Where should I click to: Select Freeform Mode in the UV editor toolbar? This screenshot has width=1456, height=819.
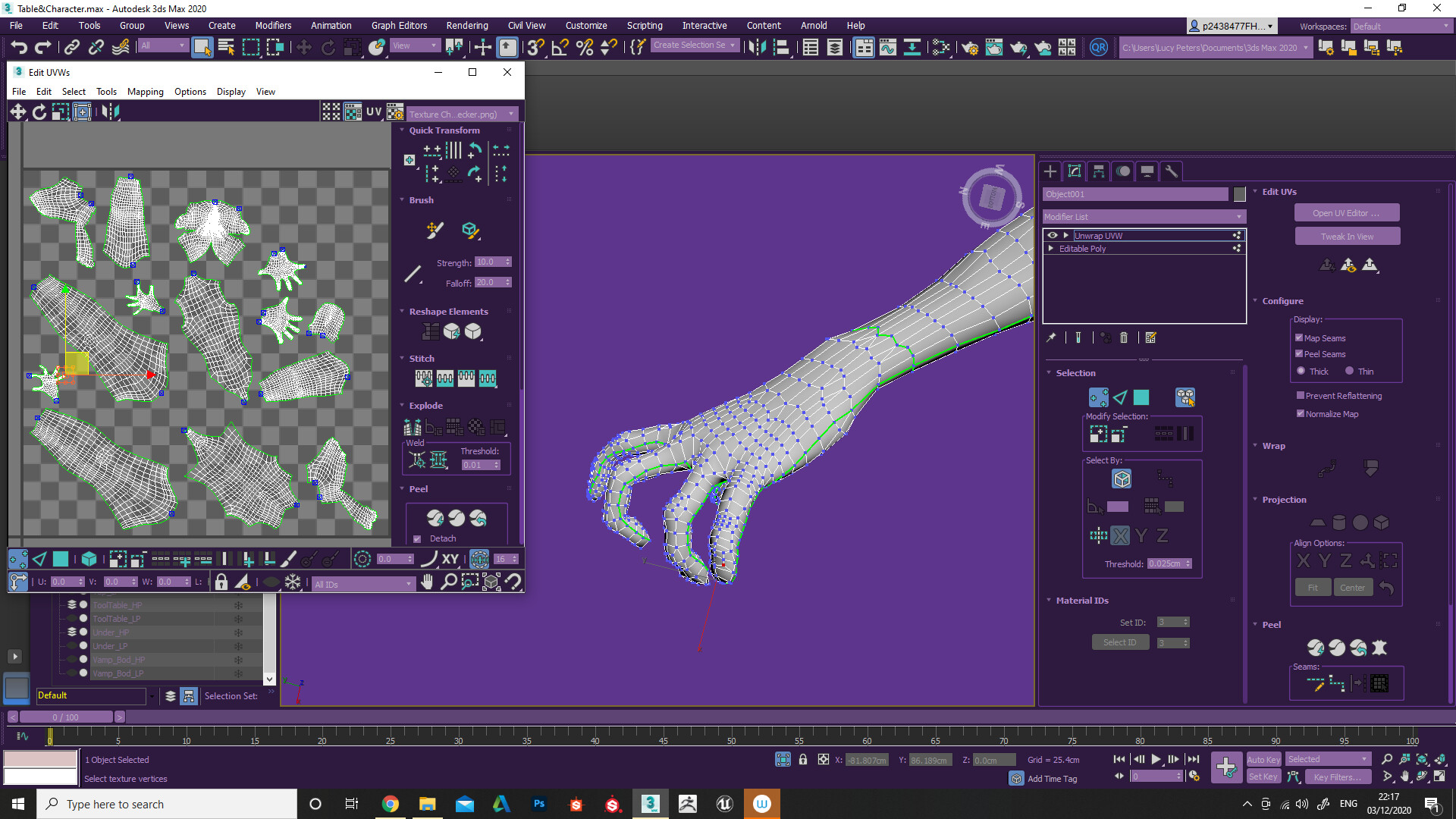(x=82, y=111)
